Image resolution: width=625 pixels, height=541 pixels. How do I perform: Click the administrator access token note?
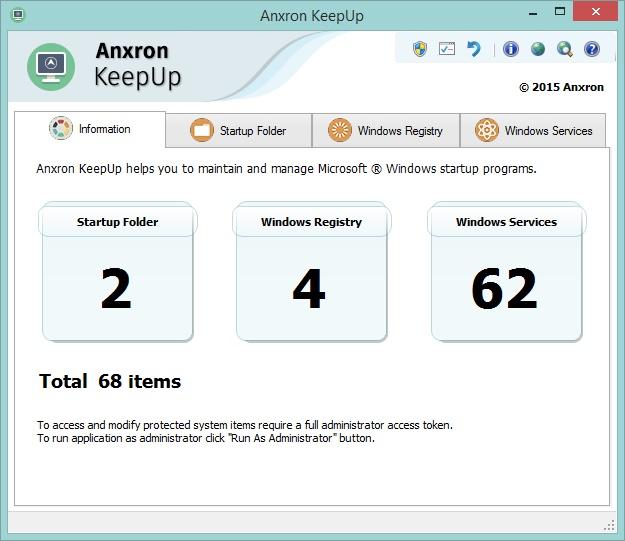click(245, 425)
